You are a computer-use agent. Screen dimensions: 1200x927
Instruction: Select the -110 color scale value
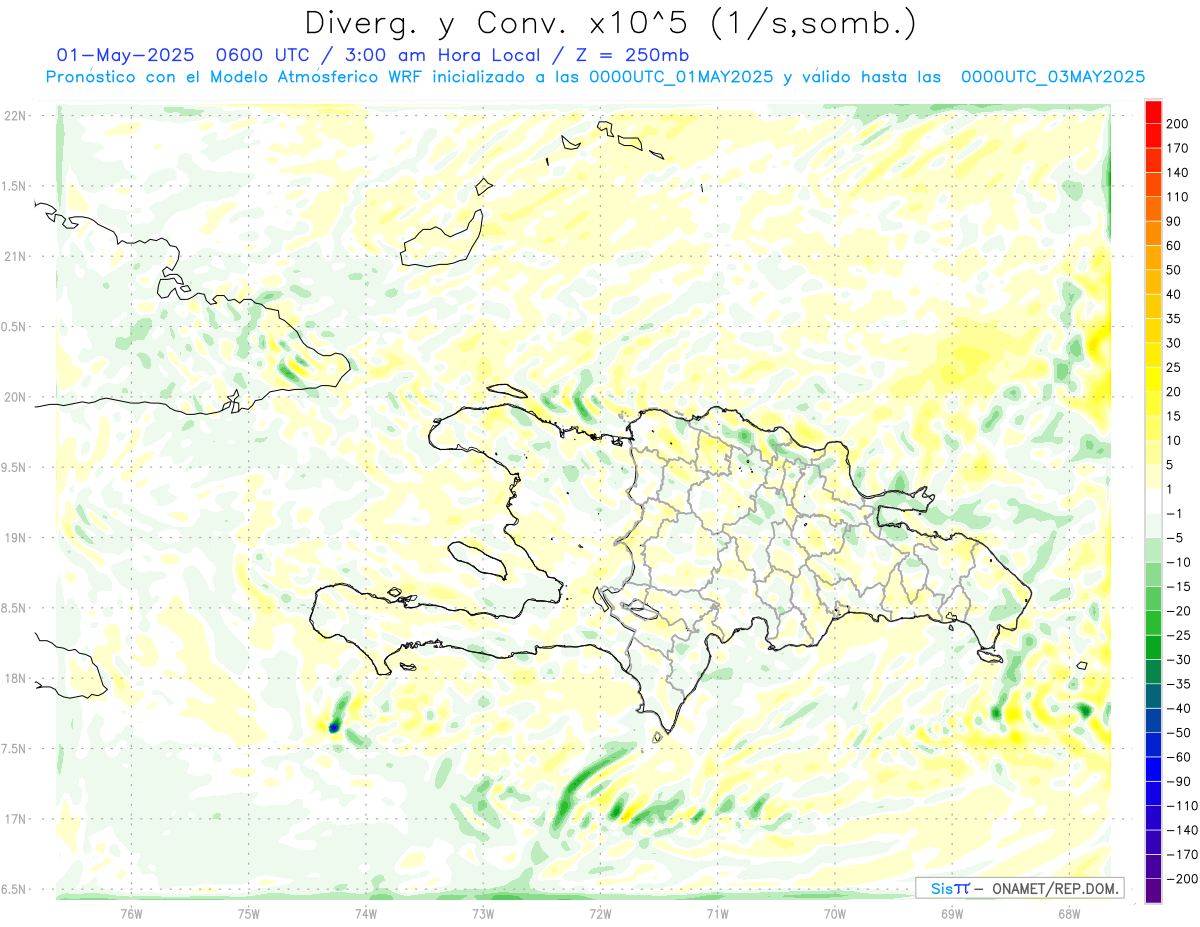[1184, 805]
